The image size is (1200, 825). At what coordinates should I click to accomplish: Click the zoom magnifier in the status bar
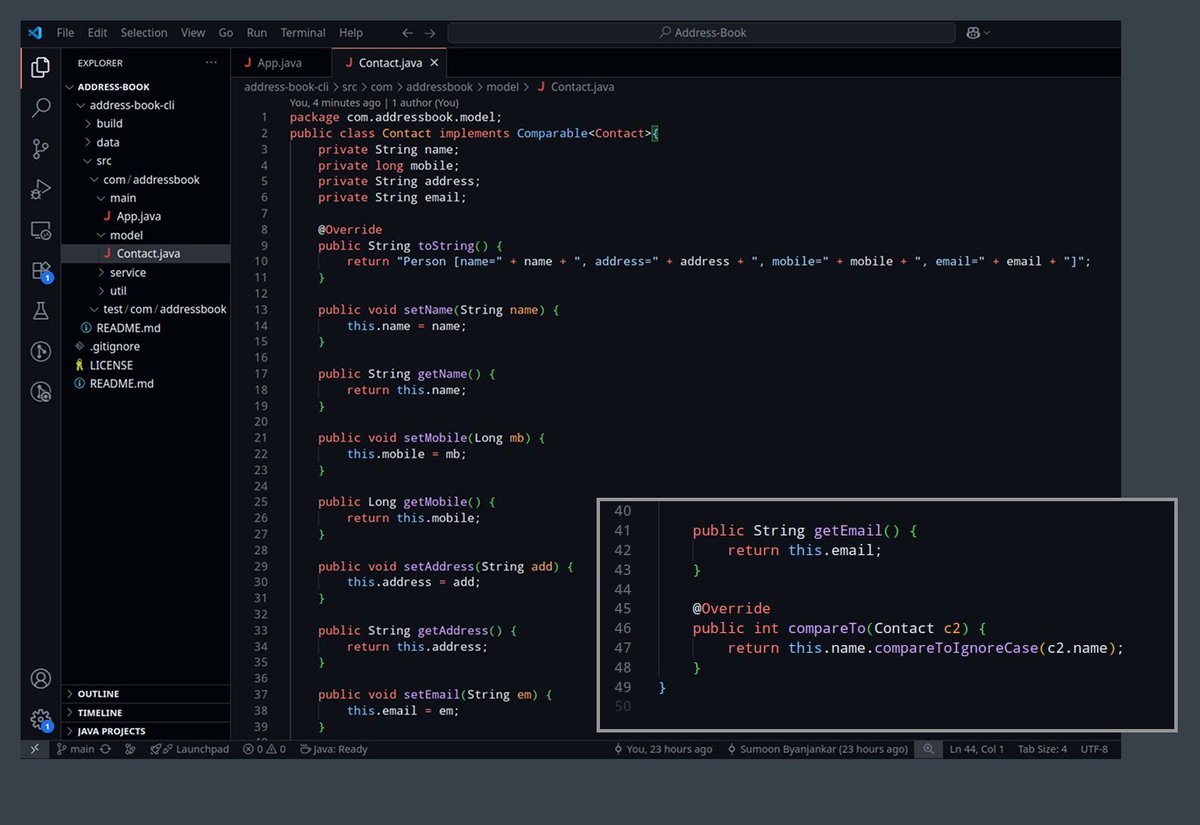tap(928, 749)
